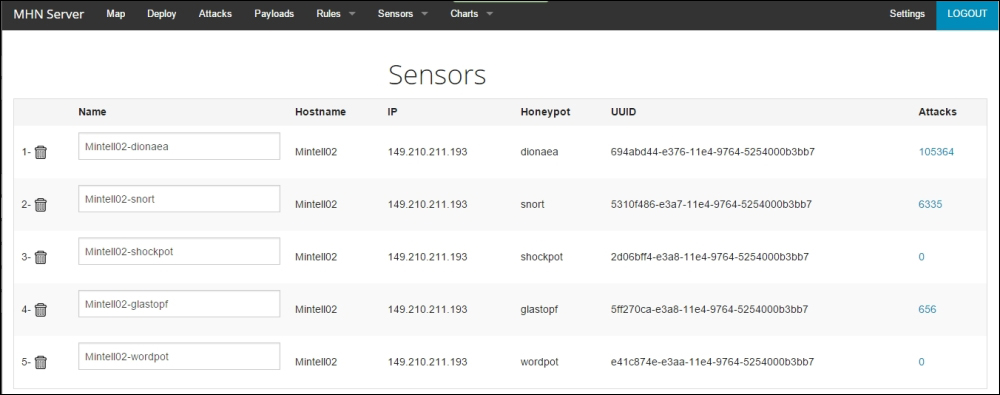Click the Mintell02 hostname in the wordpot row
Screen dimensions: 1000x395
(316, 362)
